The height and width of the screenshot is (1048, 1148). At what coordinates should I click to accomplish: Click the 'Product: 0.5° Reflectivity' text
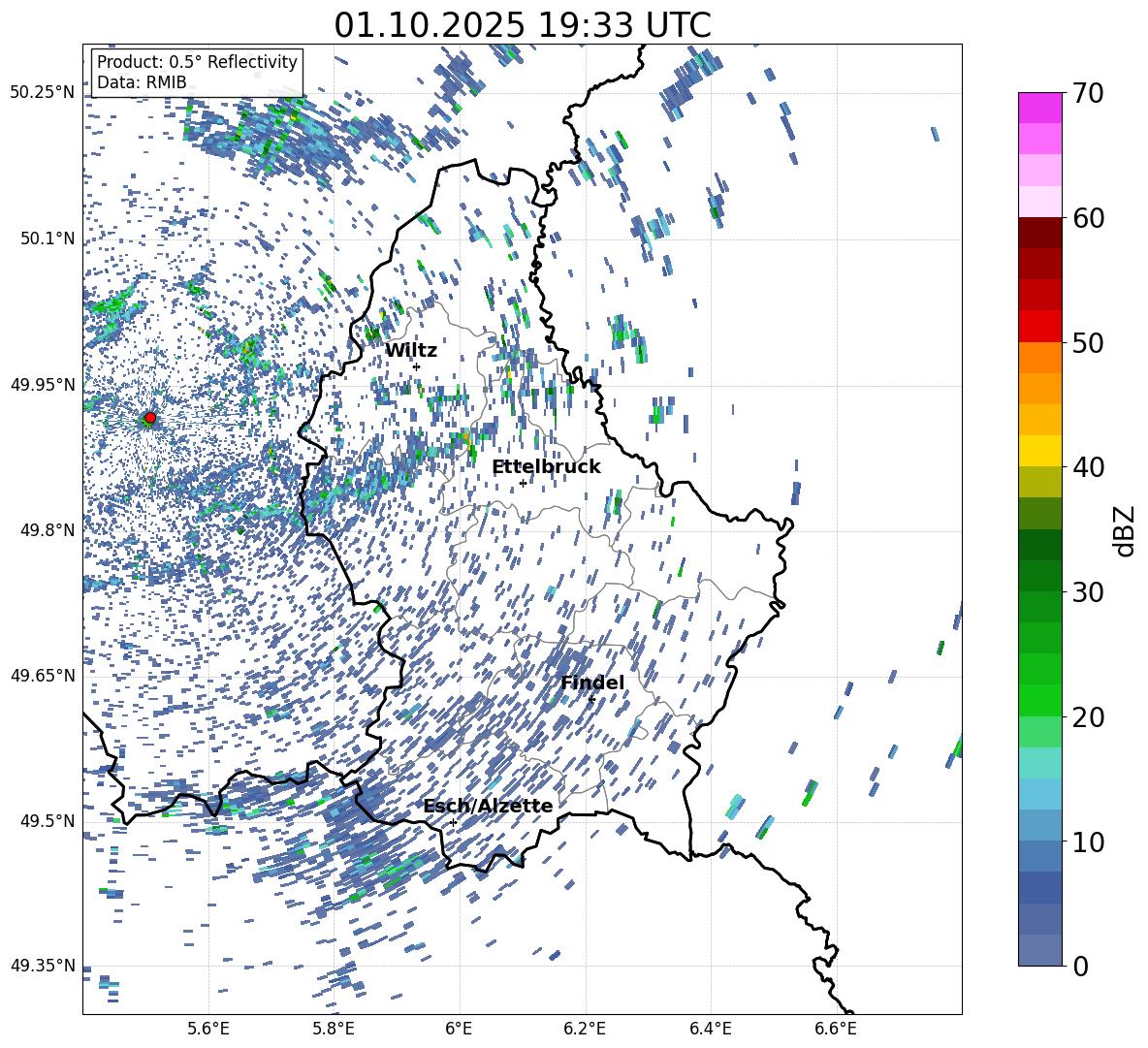tap(197, 61)
